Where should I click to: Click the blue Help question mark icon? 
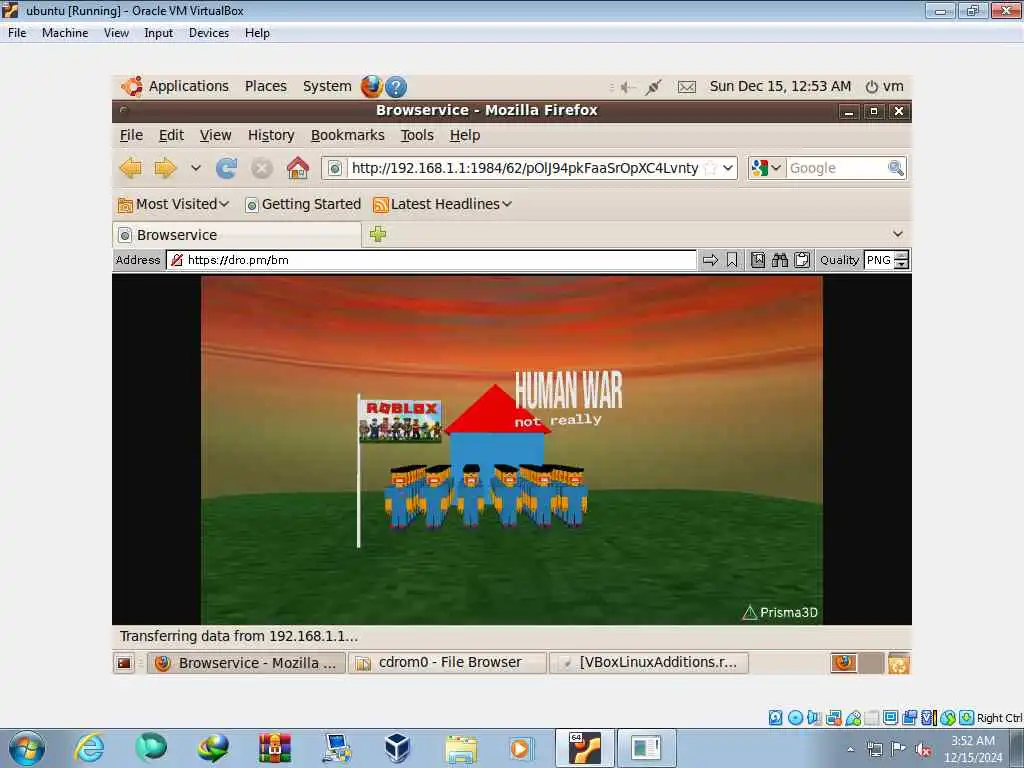pyautogui.click(x=396, y=87)
